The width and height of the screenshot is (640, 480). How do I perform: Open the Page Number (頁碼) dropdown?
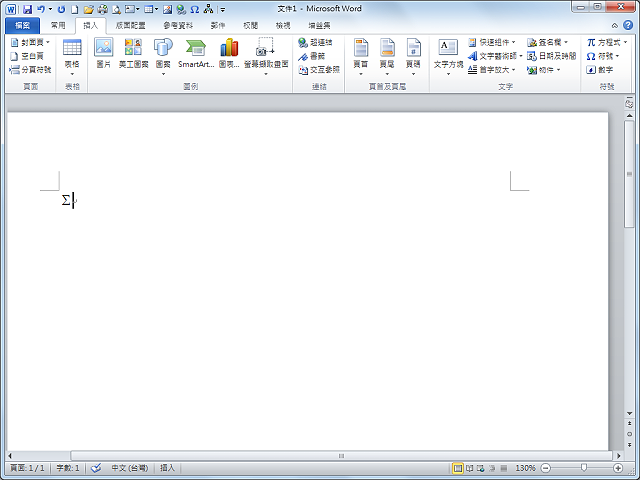(x=413, y=57)
